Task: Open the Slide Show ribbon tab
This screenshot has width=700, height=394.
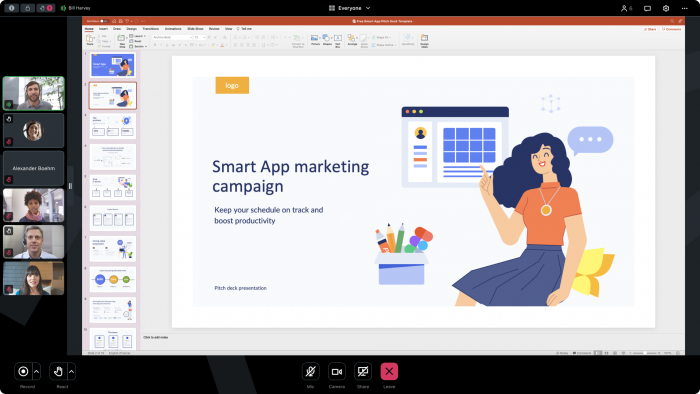Action: coord(195,29)
